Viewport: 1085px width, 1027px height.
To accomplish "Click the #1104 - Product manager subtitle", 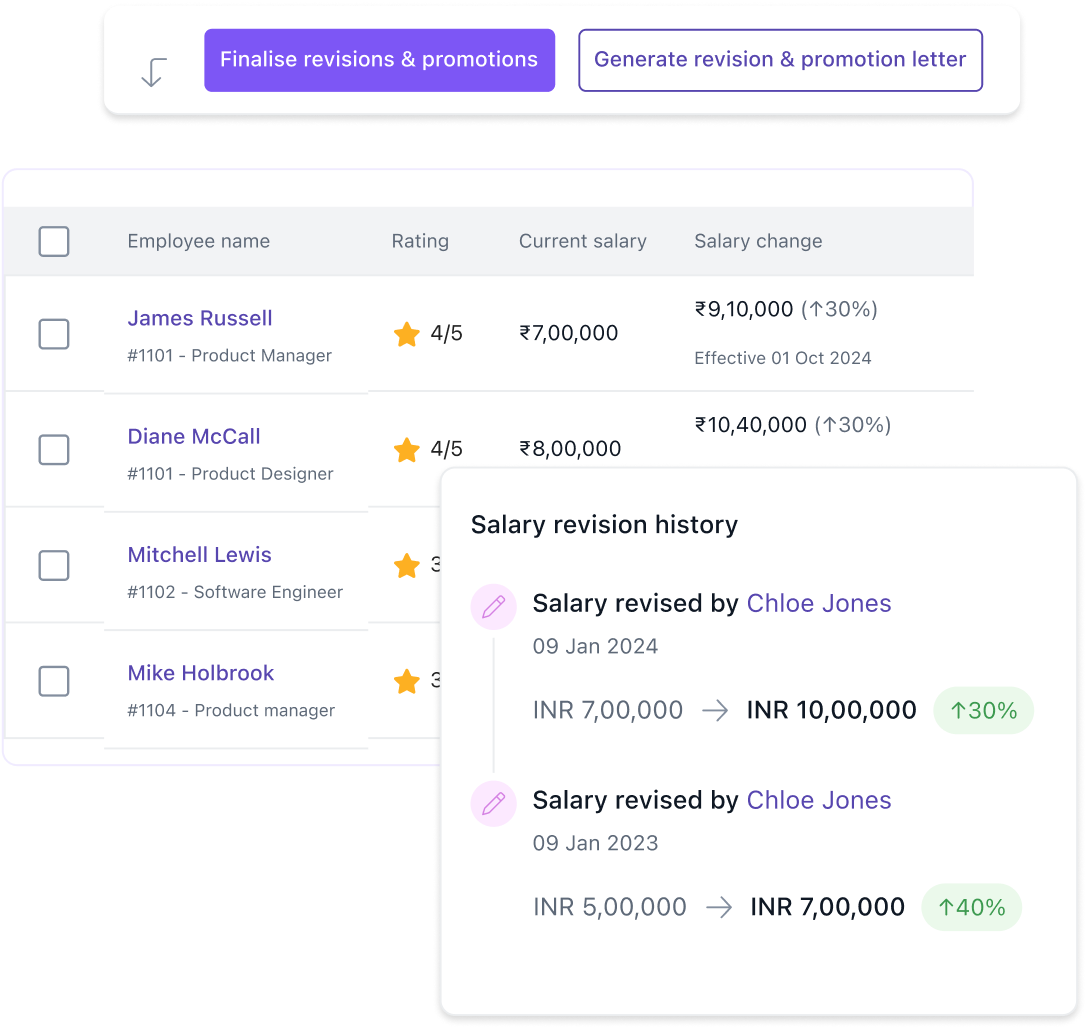I will 231,710.
